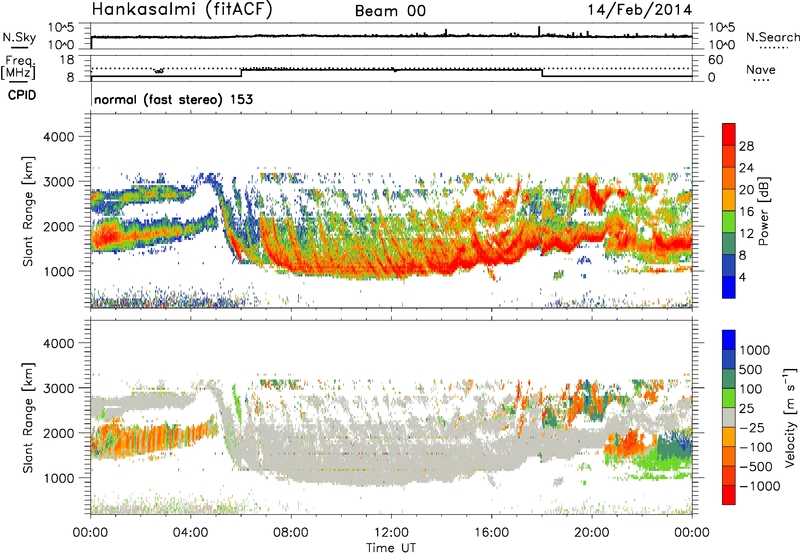Image resolution: width=800 pixels, height=554 pixels.
Task: Click the 08:00 time tick label
Action: pyautogui.click(x=291, y=533)
